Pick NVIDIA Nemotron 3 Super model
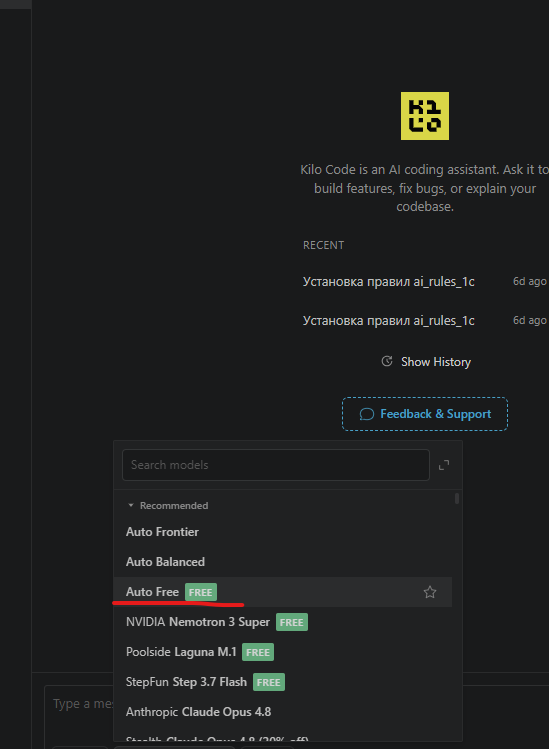Screen dimensions: 549x749 [x=282, y=622]
